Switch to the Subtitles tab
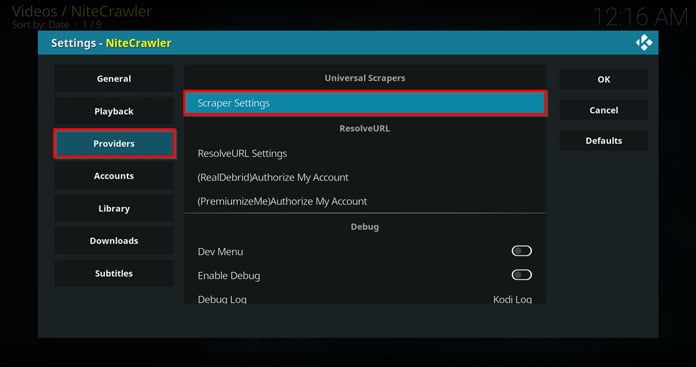Image resolution: width=696 pixels, height=367 pixels. click(114, 273)
